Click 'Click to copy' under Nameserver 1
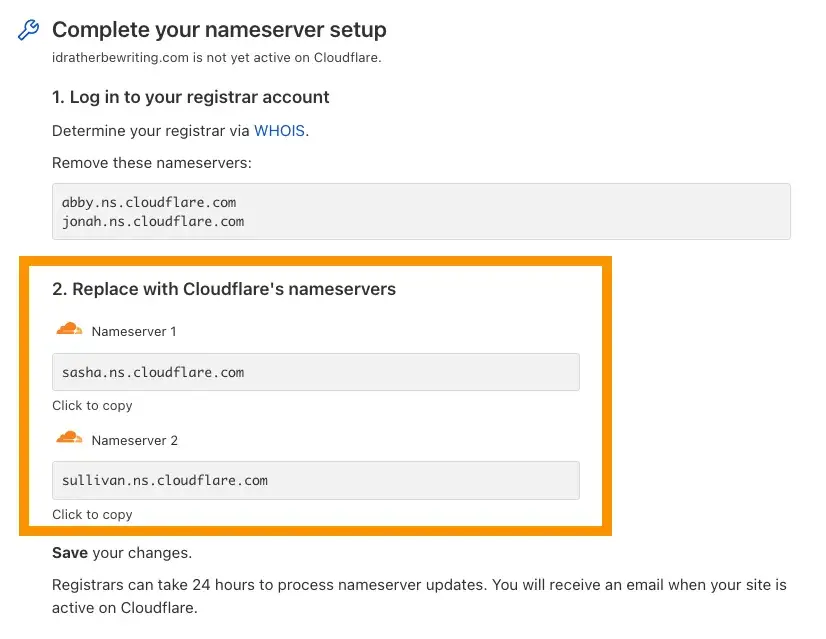 pos(92,406)
